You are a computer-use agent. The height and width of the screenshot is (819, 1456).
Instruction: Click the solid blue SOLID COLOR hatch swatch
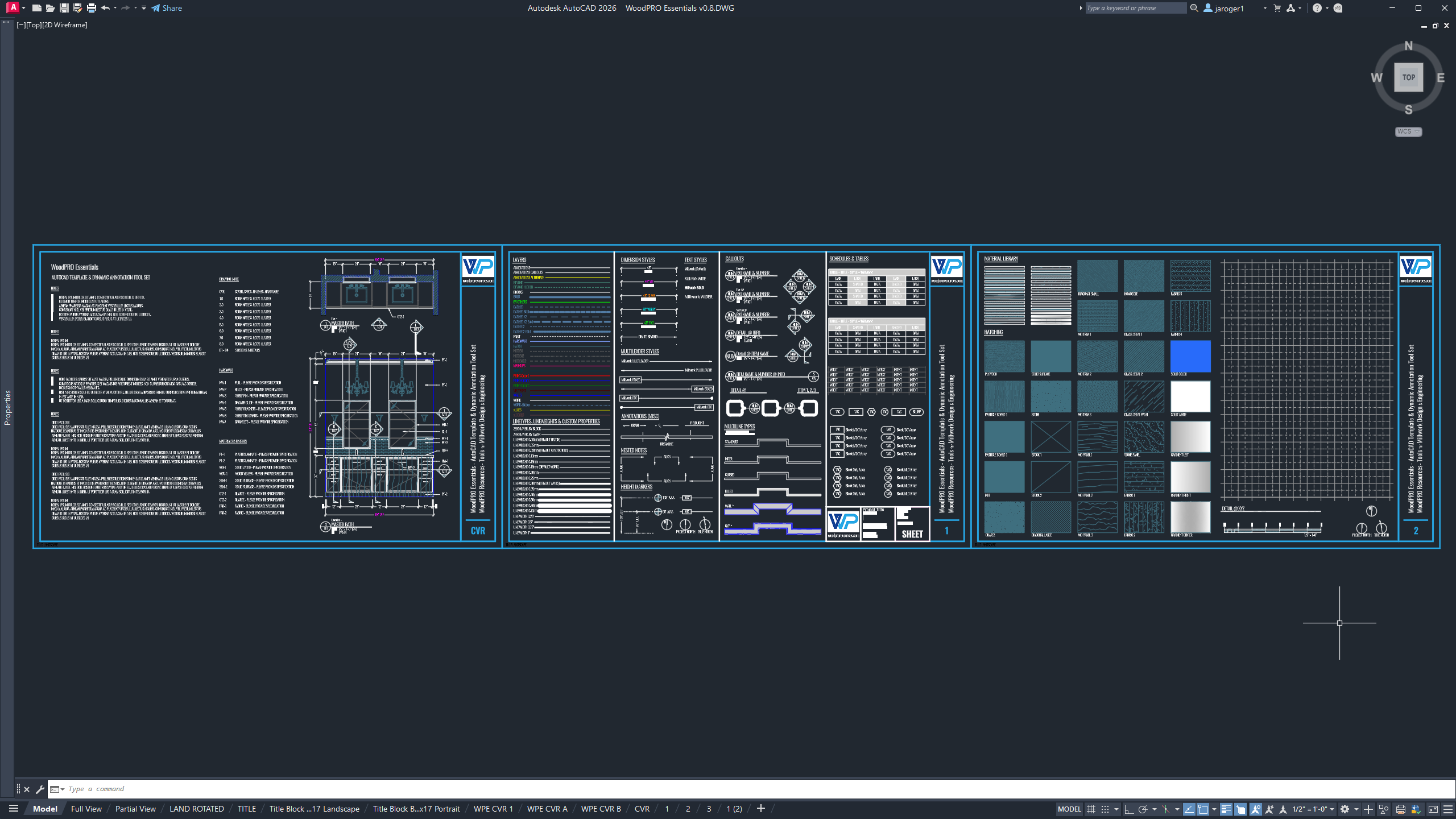(x=1190, y=356)
